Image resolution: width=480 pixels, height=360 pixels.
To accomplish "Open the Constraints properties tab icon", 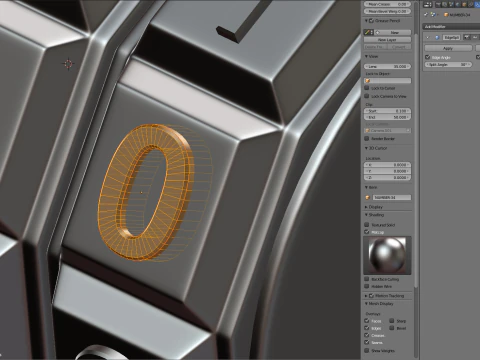I will click(x=471, y=4).
